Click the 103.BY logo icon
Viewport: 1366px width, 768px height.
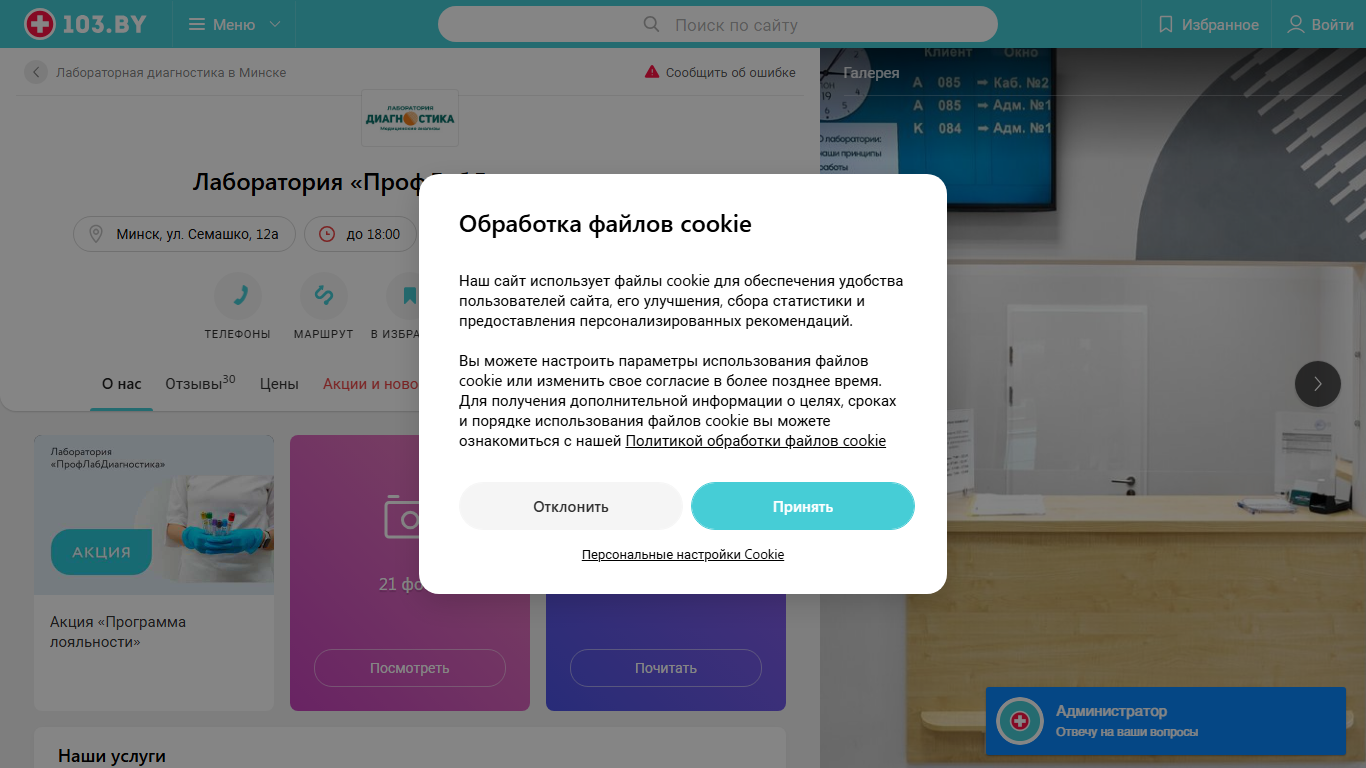click(x=40, y=24)
